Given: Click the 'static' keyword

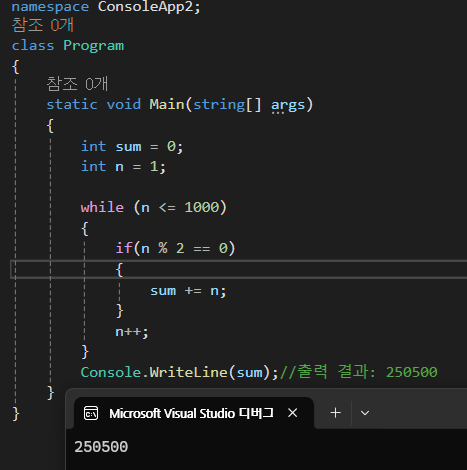Looking at the screenshot, I should 72,104.
